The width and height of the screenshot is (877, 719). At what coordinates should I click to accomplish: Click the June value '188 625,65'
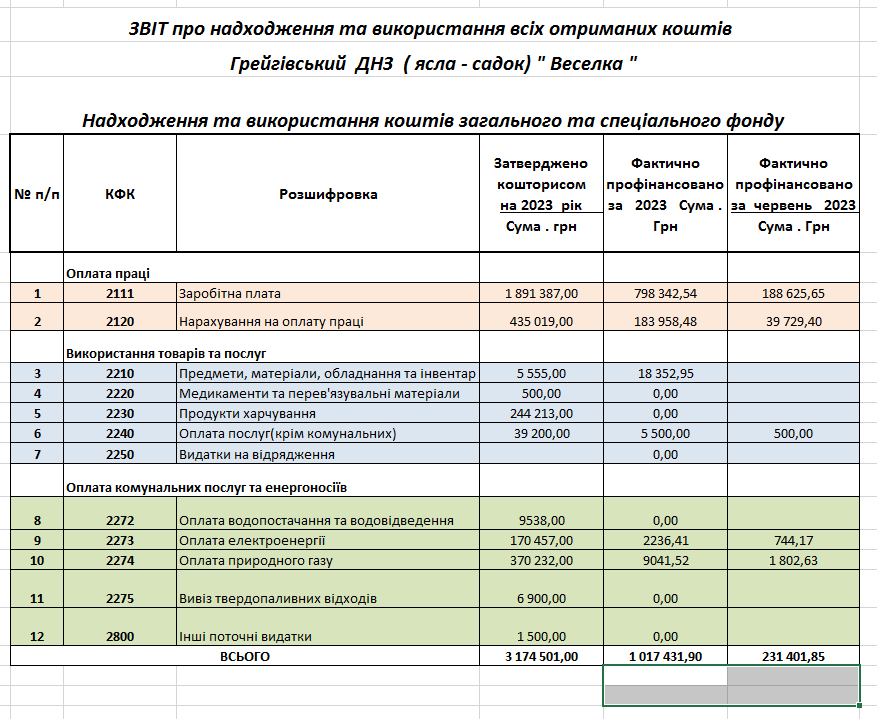(793, 293)
